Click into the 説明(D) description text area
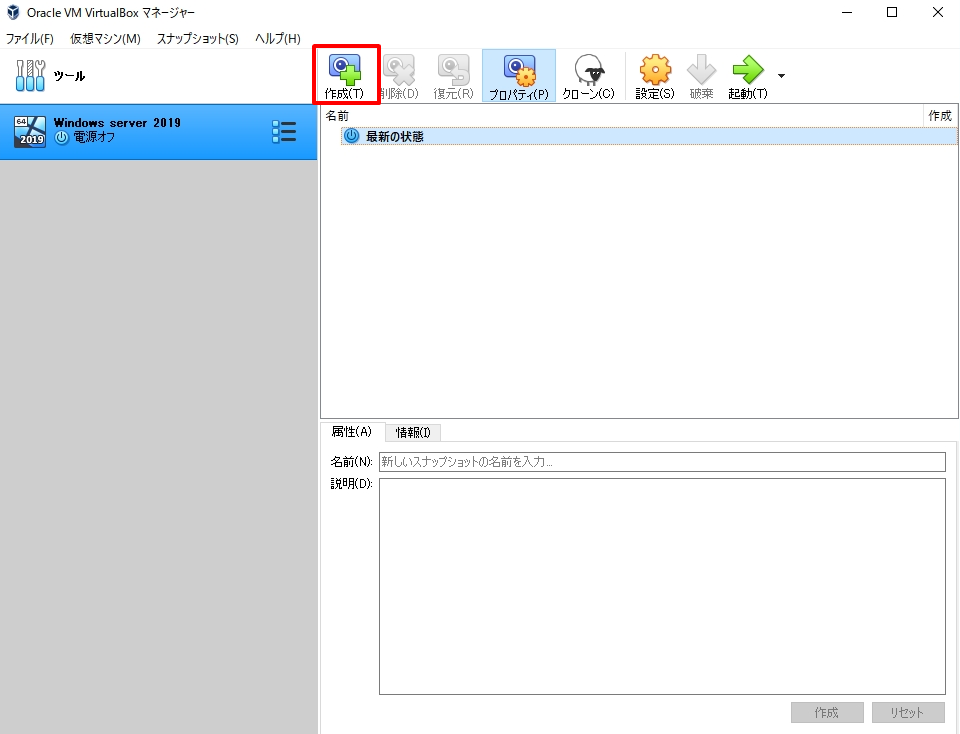The image size is (960, 734). coord(662,586)
